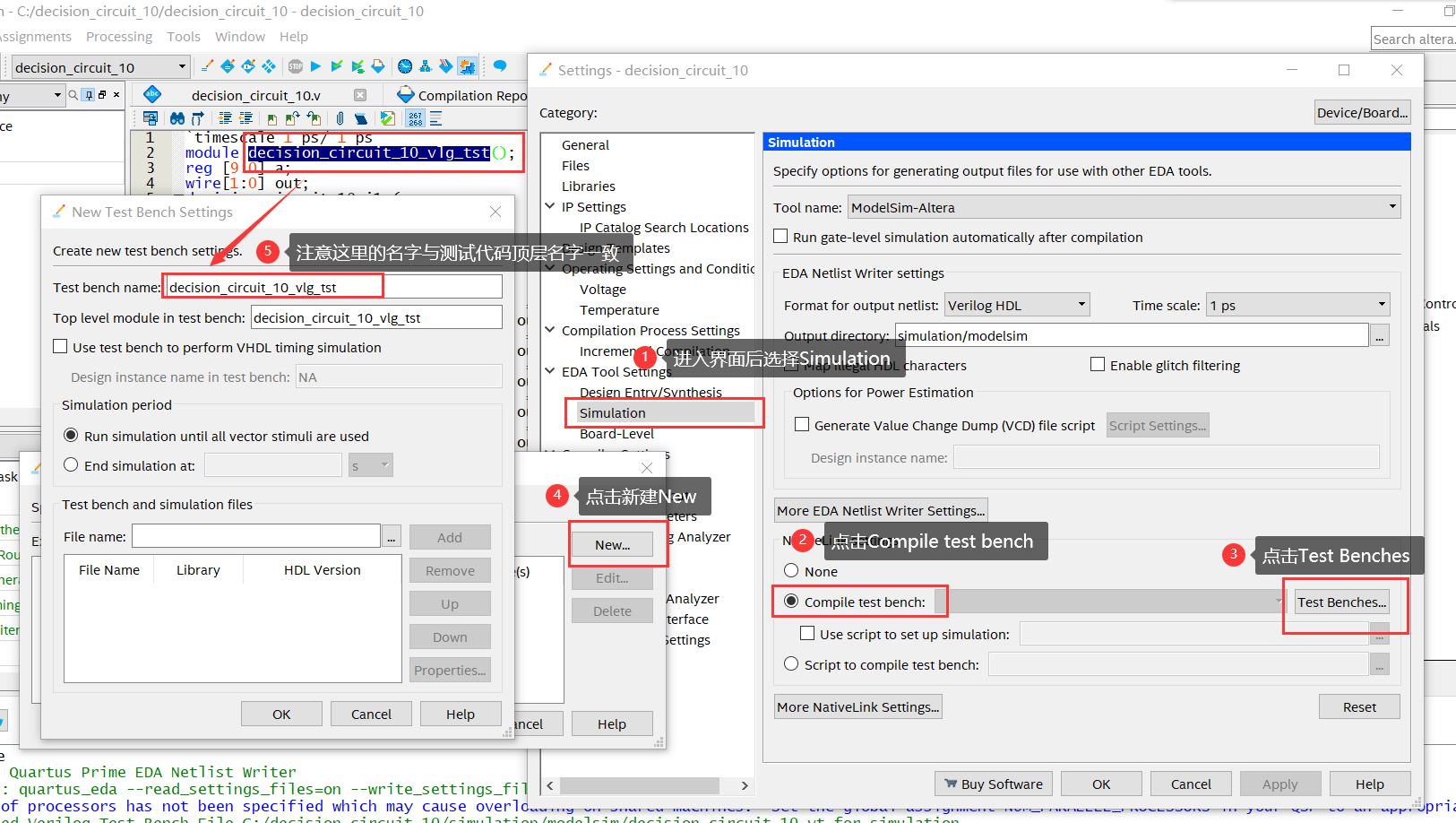Open the Assignment Editor toolbar icon
The image size is (1456, 823).
pos(228,66)
